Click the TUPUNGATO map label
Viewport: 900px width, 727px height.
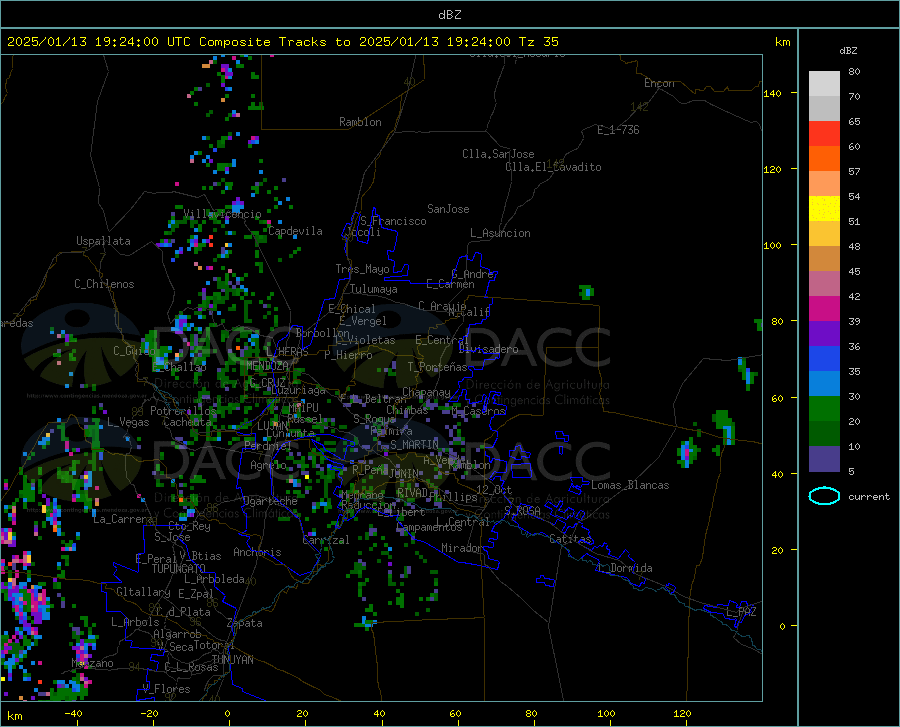pos(179,569)
